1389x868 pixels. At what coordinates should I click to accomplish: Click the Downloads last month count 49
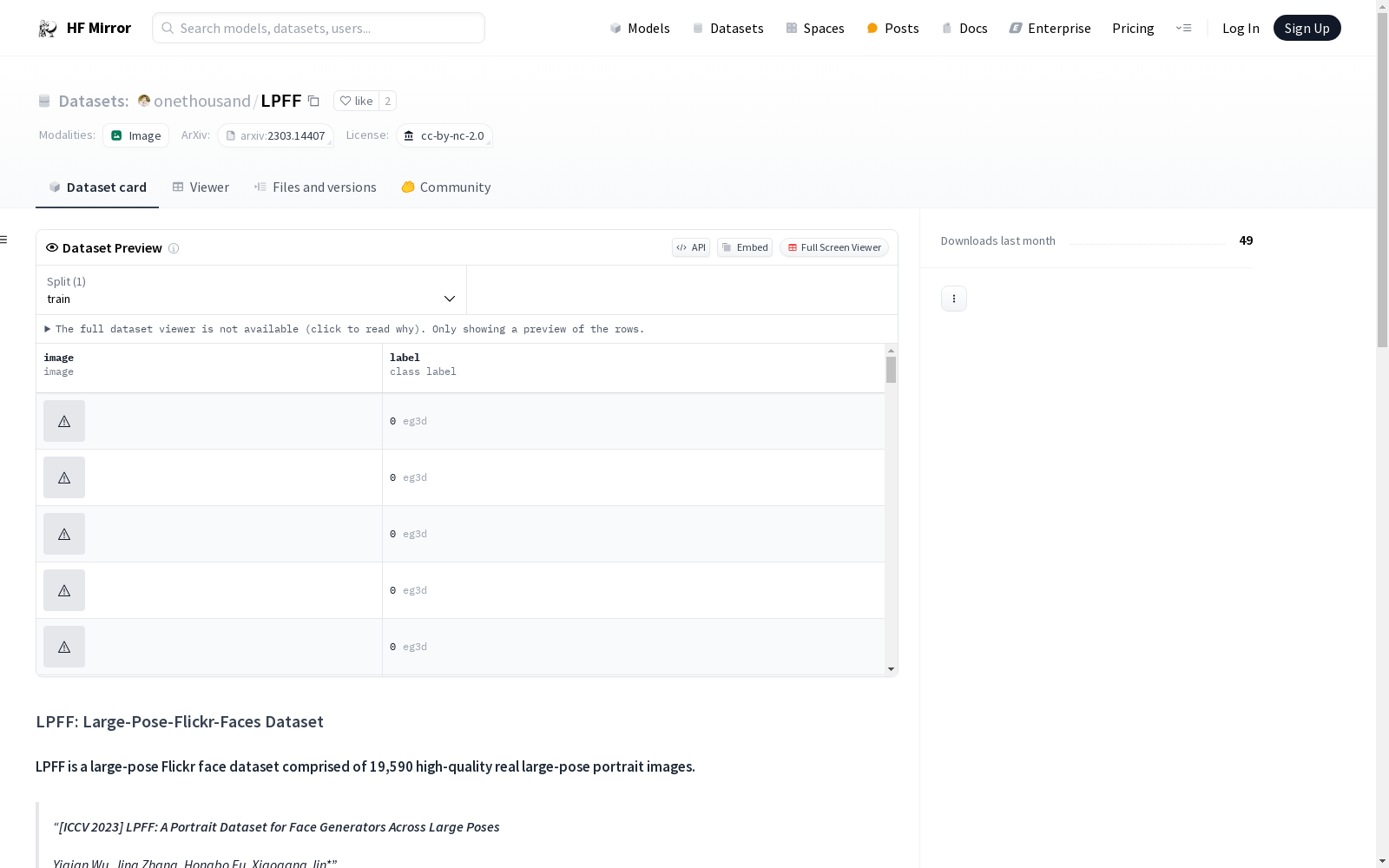pyautogui.click(x=1246, y=240)
